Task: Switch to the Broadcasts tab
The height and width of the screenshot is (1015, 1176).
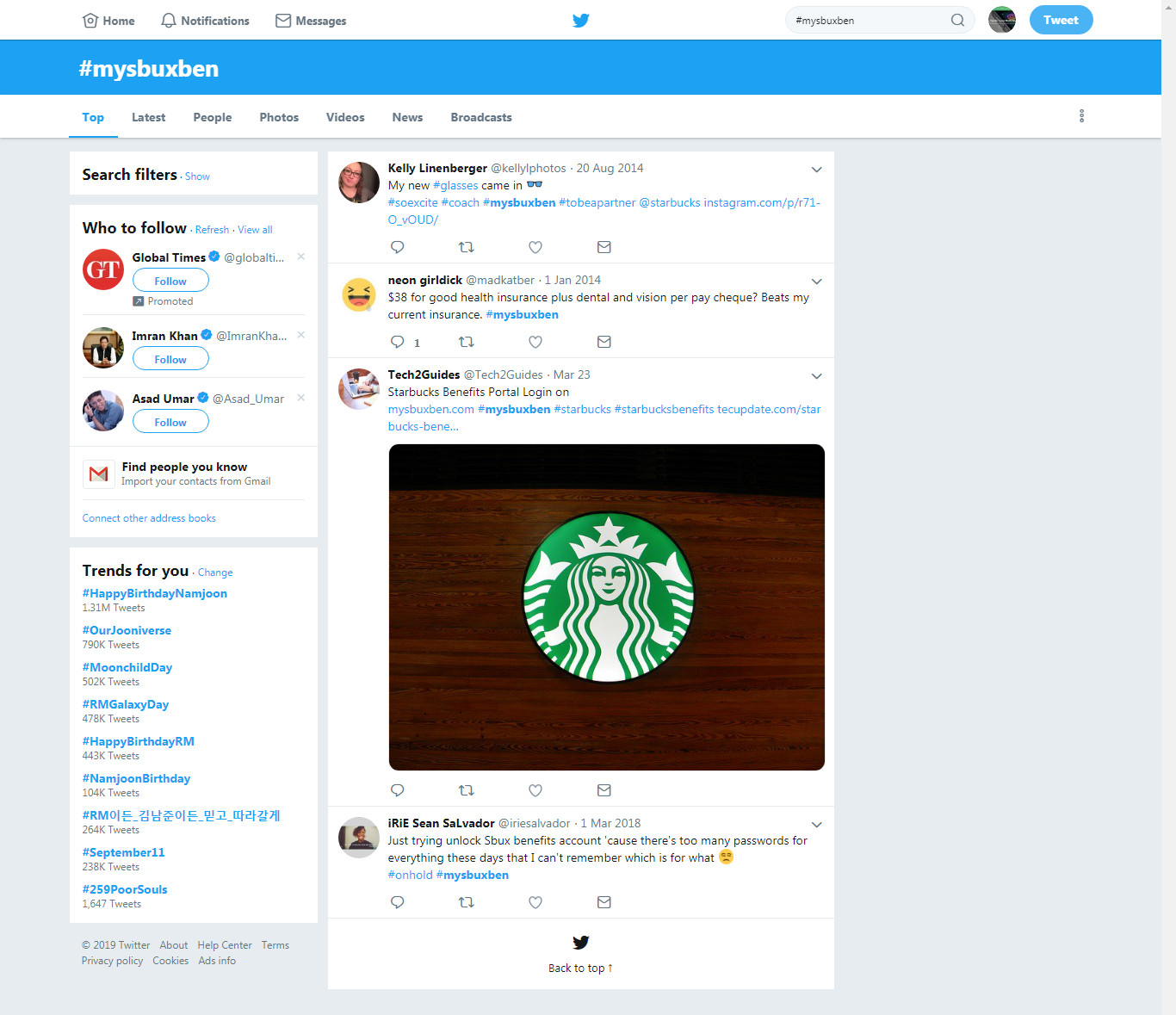Action: (481, 117)
